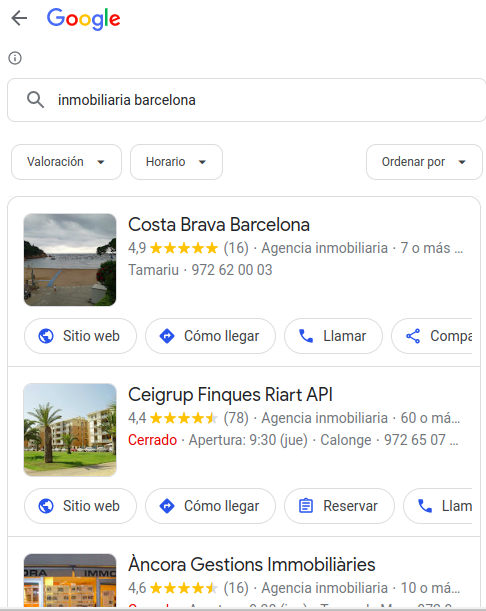Visit Sitio web for Costa Brava Barcelona
Screen dimensions: 486x611
coord(80,336)
